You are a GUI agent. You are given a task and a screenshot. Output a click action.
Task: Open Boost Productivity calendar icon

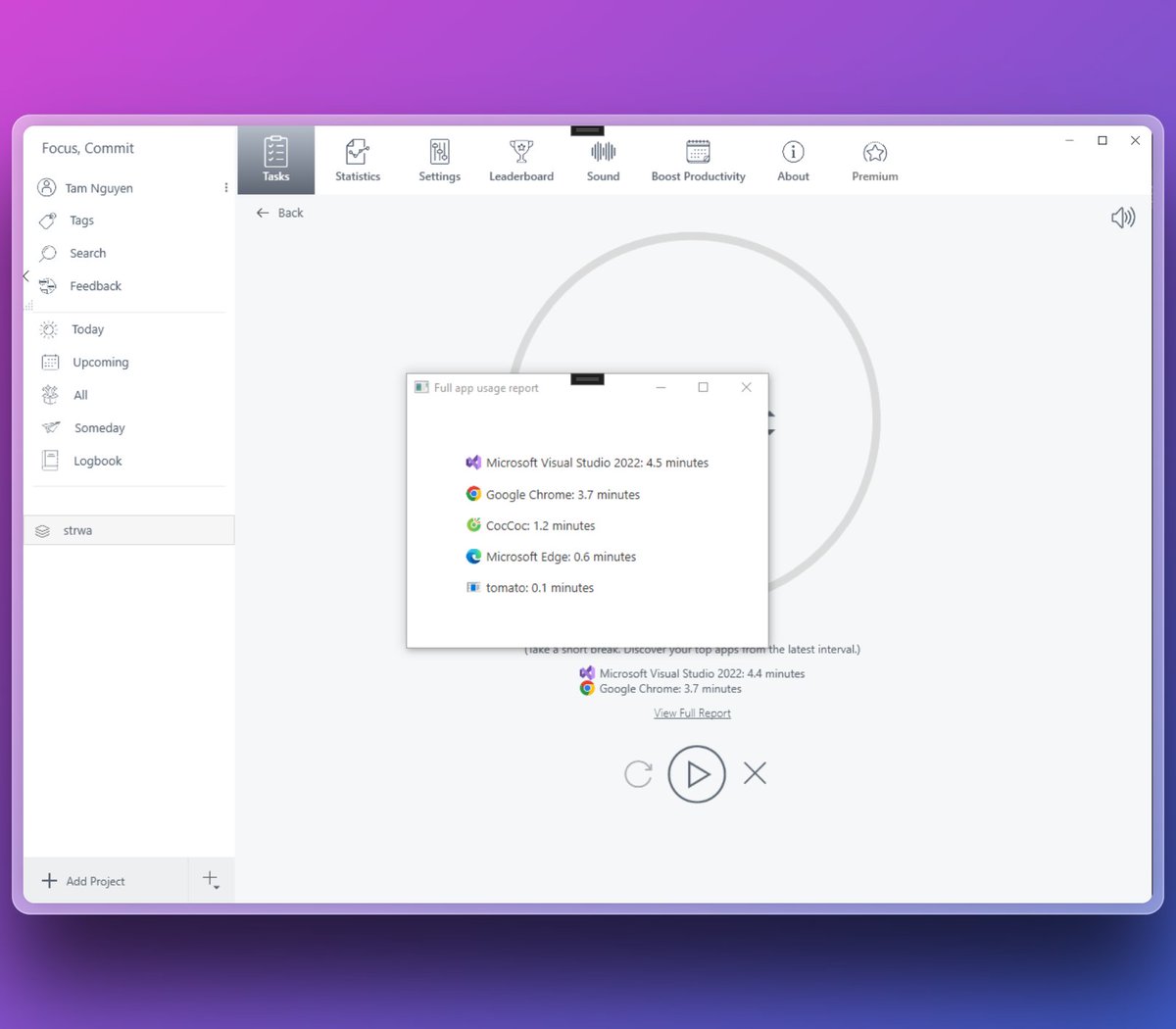(698, 160)
